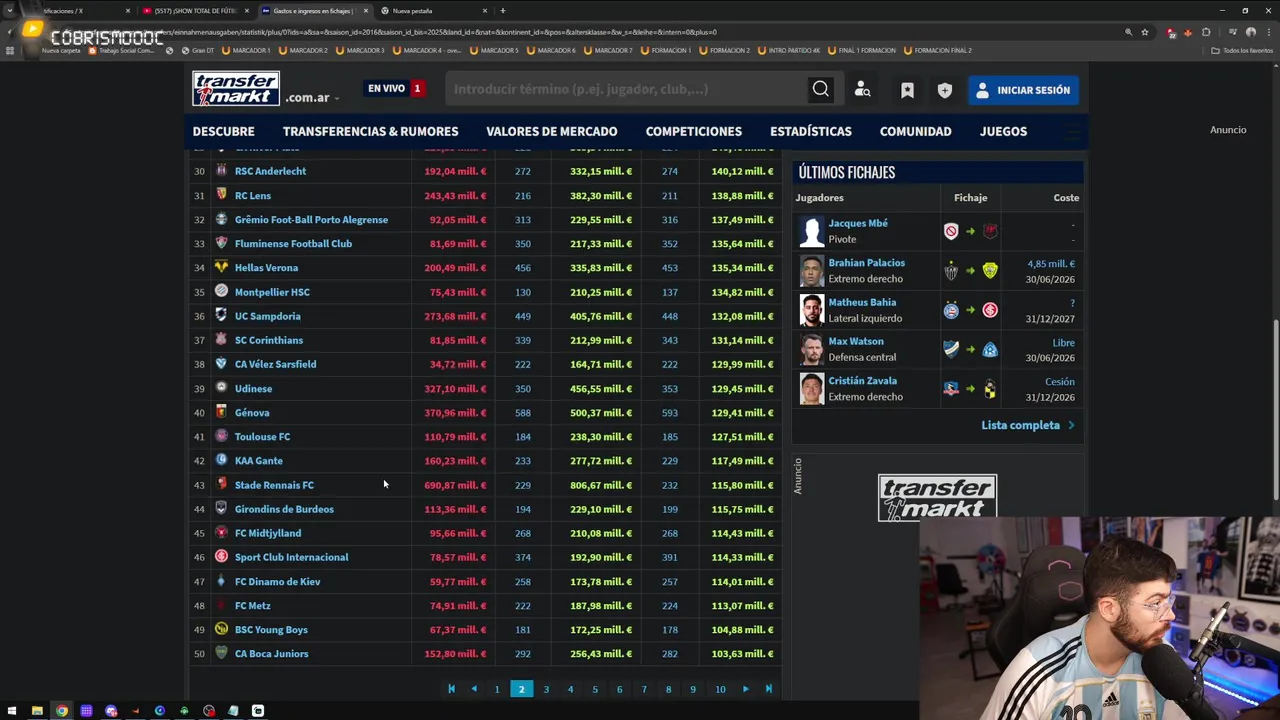Go to last page arrow in pagination

coord(768,689)
